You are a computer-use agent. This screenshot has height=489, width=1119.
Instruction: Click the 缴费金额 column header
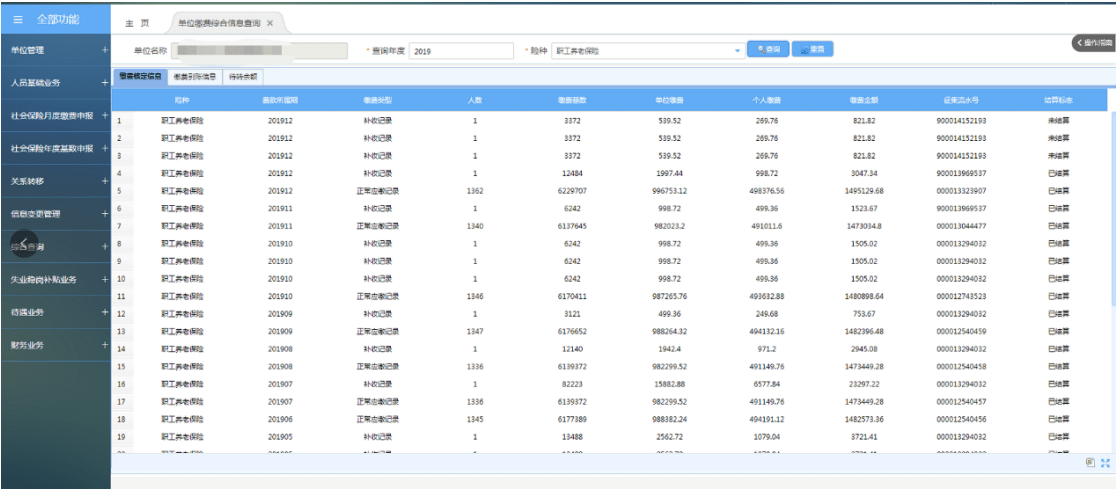click(x=864, y=101)
